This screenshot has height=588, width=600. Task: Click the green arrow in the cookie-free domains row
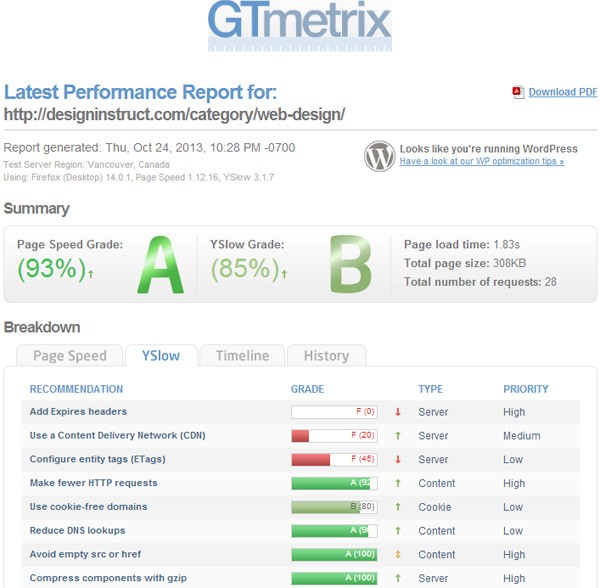(x=398, y=507)
